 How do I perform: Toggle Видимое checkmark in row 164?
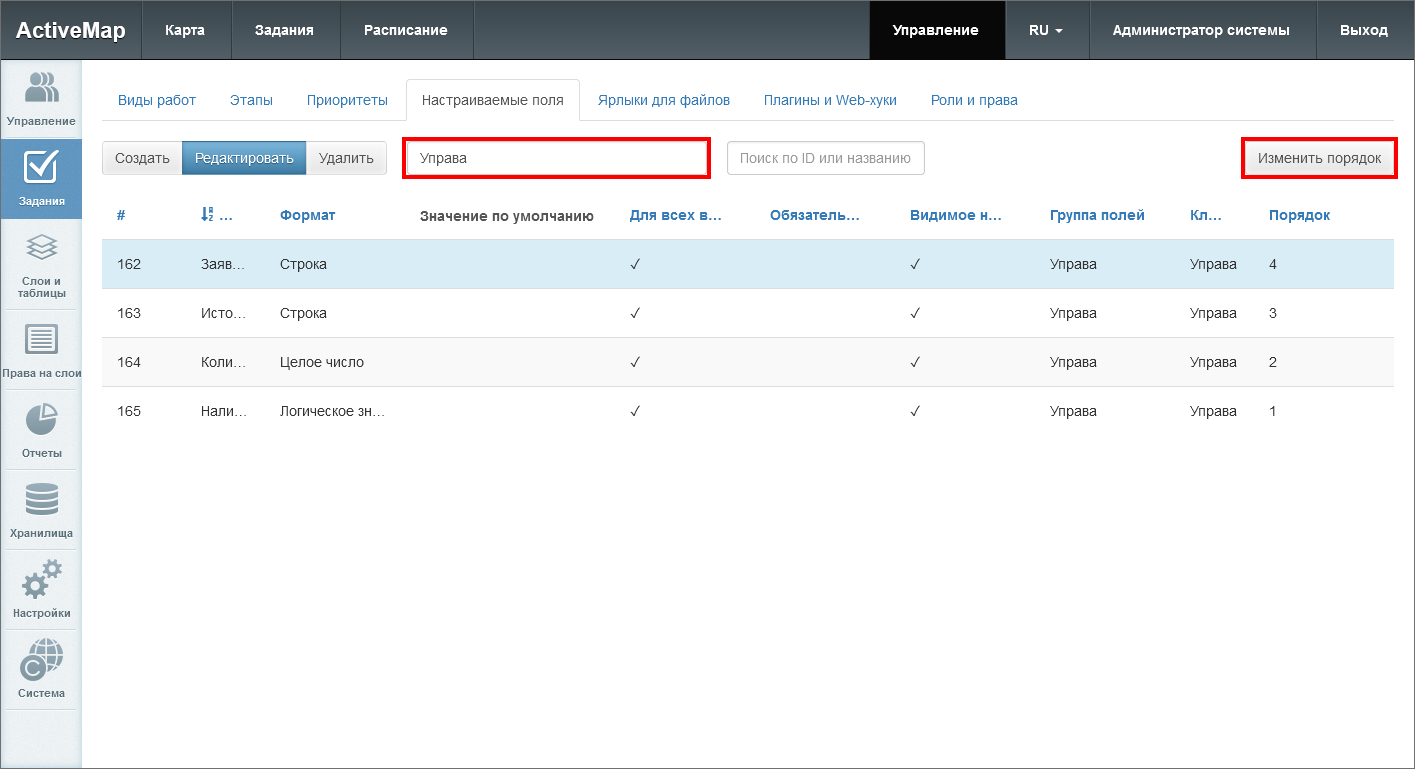(x=915, y=362)
